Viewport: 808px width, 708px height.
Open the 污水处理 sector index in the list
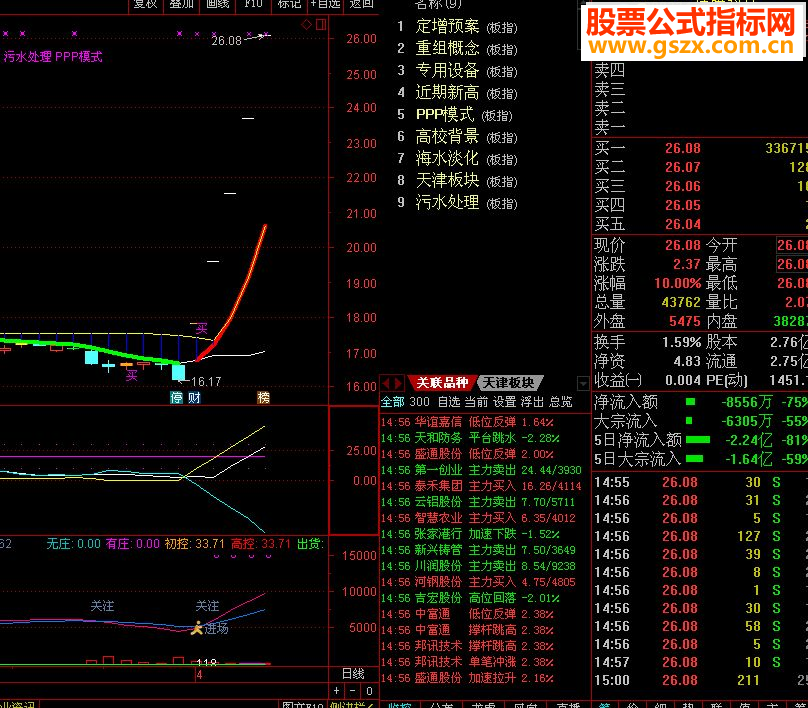pos(466,203)
